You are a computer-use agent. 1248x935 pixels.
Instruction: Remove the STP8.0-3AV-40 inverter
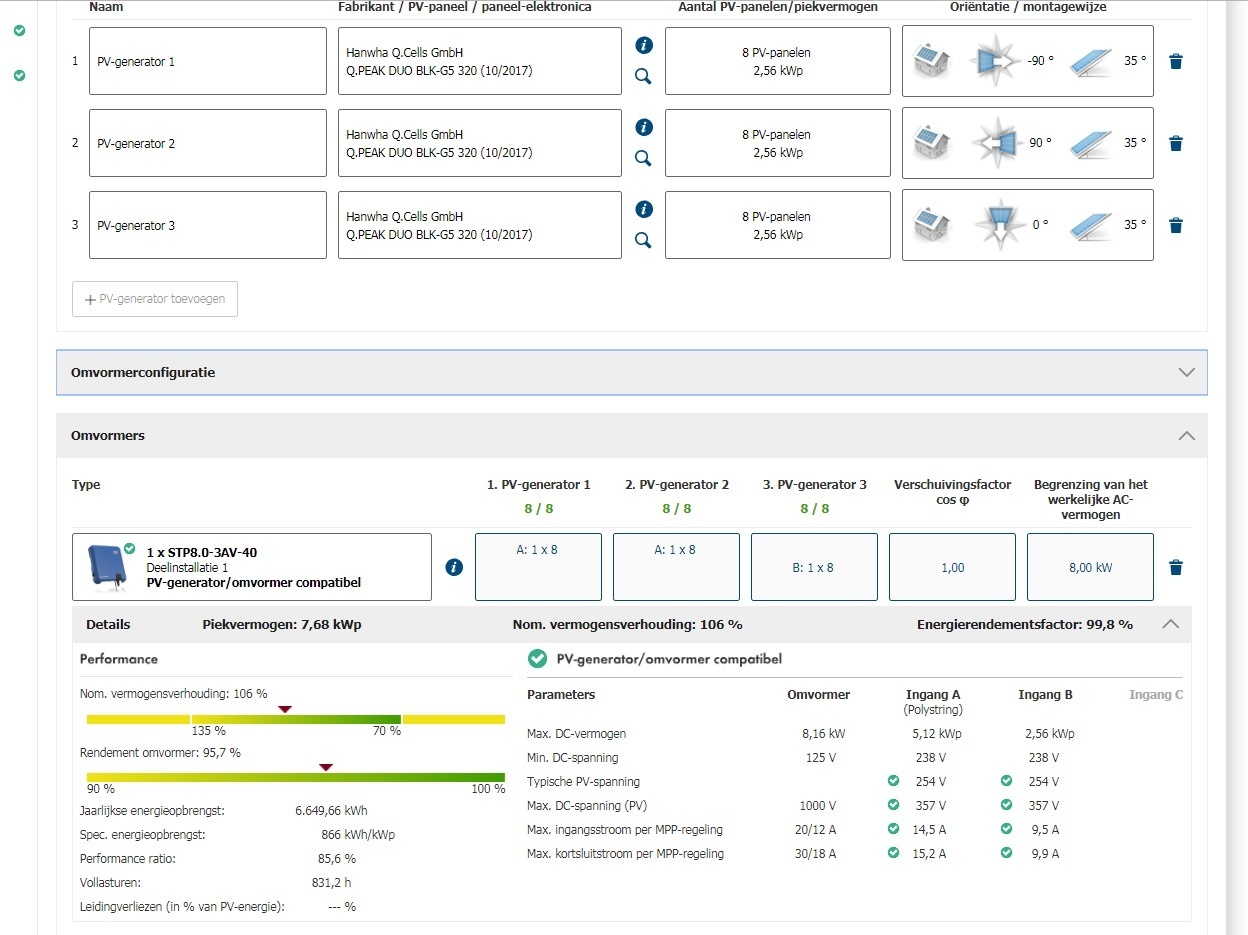(x=1176, y=568)
